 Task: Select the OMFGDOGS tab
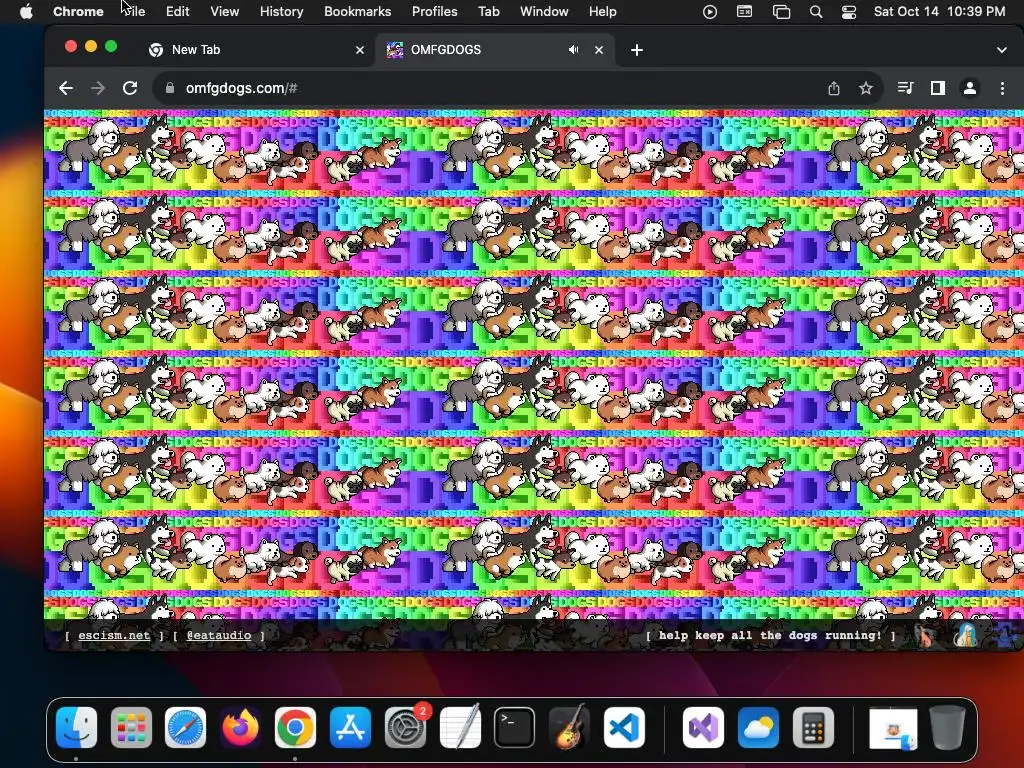tap(495, 50)
